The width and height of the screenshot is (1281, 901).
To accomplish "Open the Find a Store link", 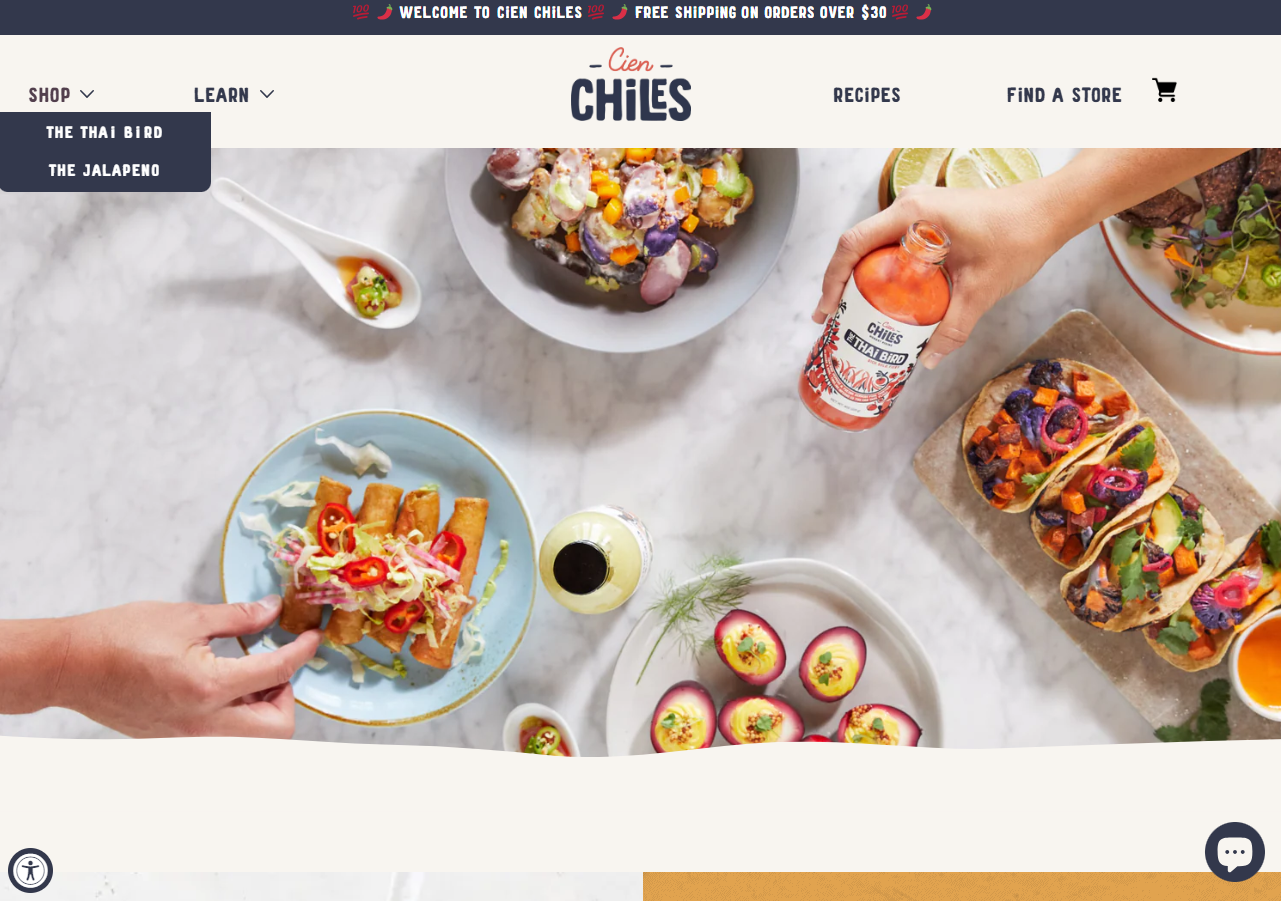I will (x=1064, y=95).
